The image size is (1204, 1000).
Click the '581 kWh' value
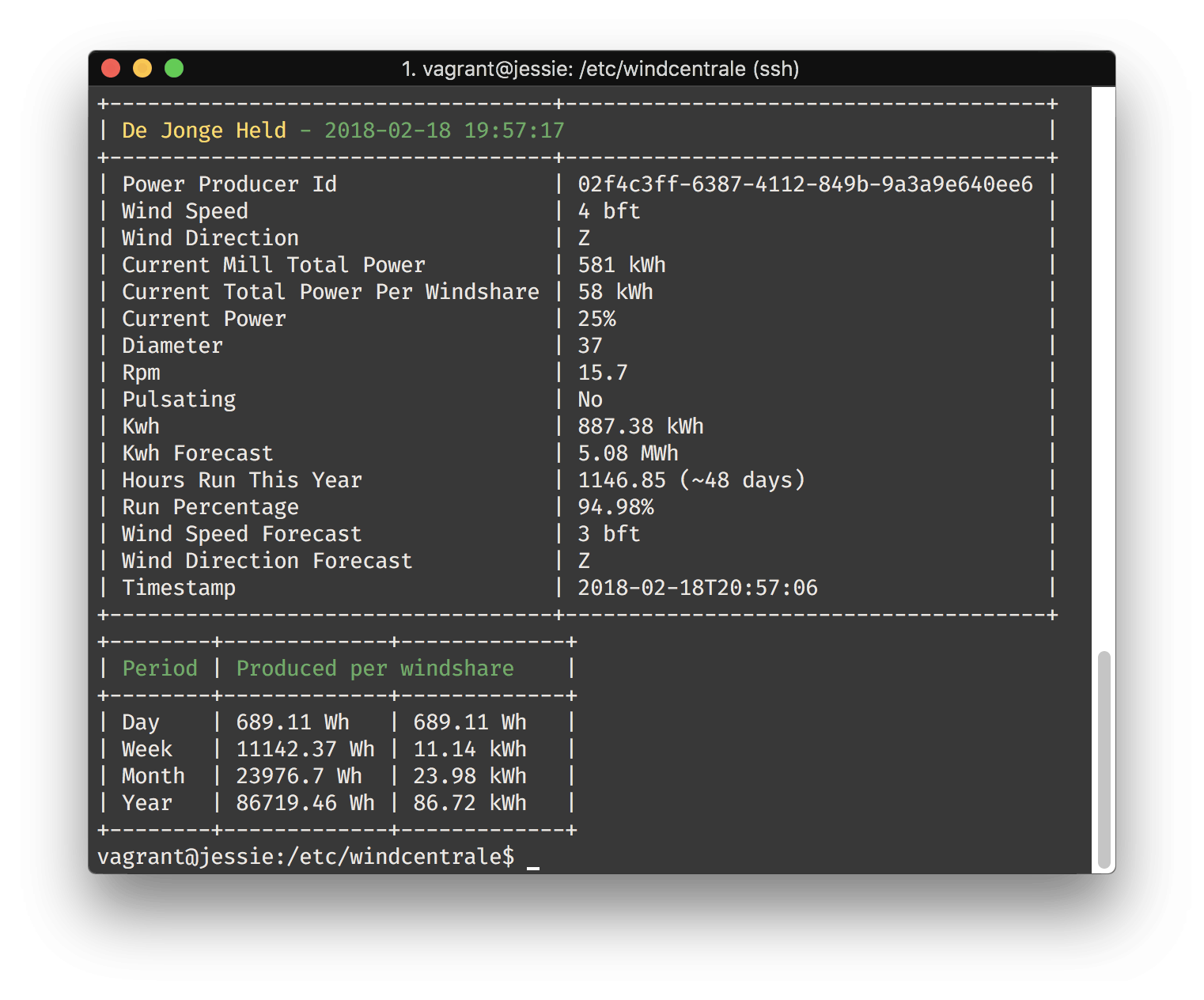click(x=622, y=265)
